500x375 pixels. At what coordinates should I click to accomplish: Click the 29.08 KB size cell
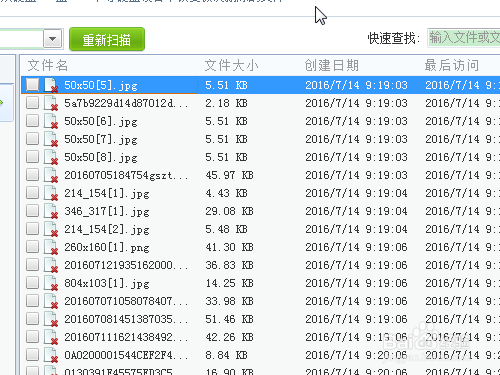coord(229,211)
